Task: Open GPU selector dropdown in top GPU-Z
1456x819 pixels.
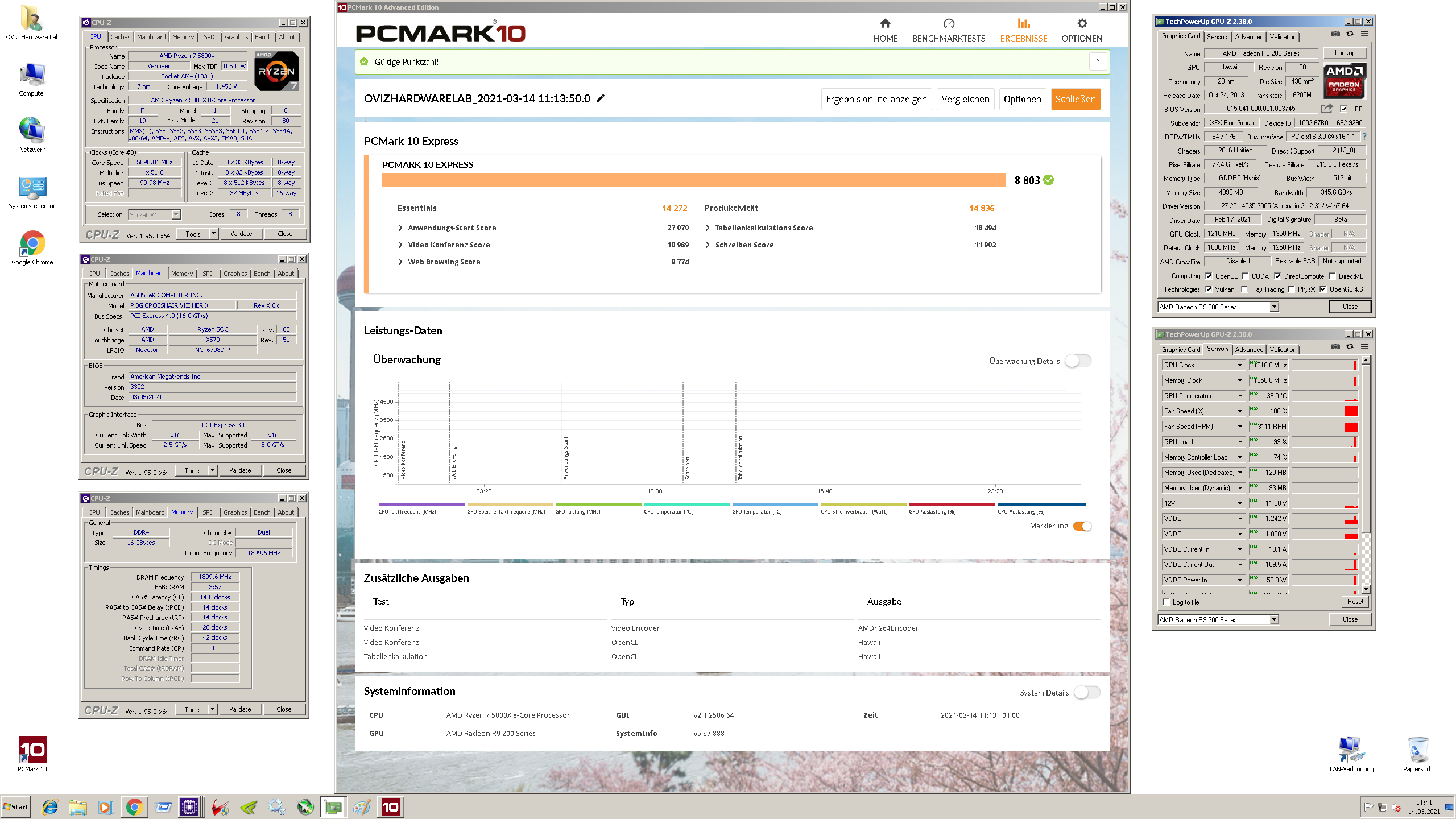Action: (1274, 307)
